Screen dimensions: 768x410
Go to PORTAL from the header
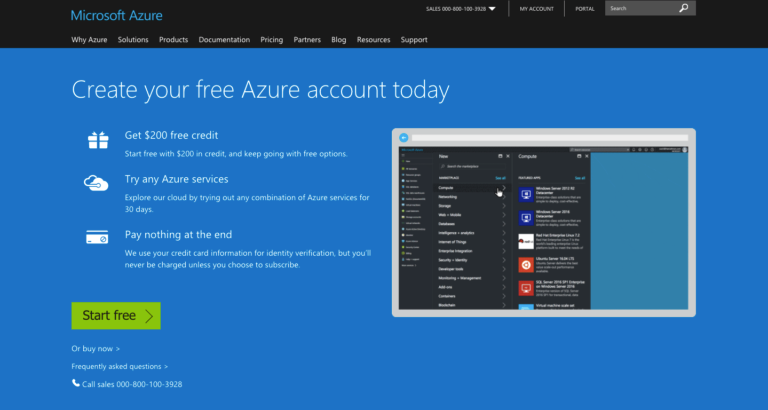click(585, 9)
